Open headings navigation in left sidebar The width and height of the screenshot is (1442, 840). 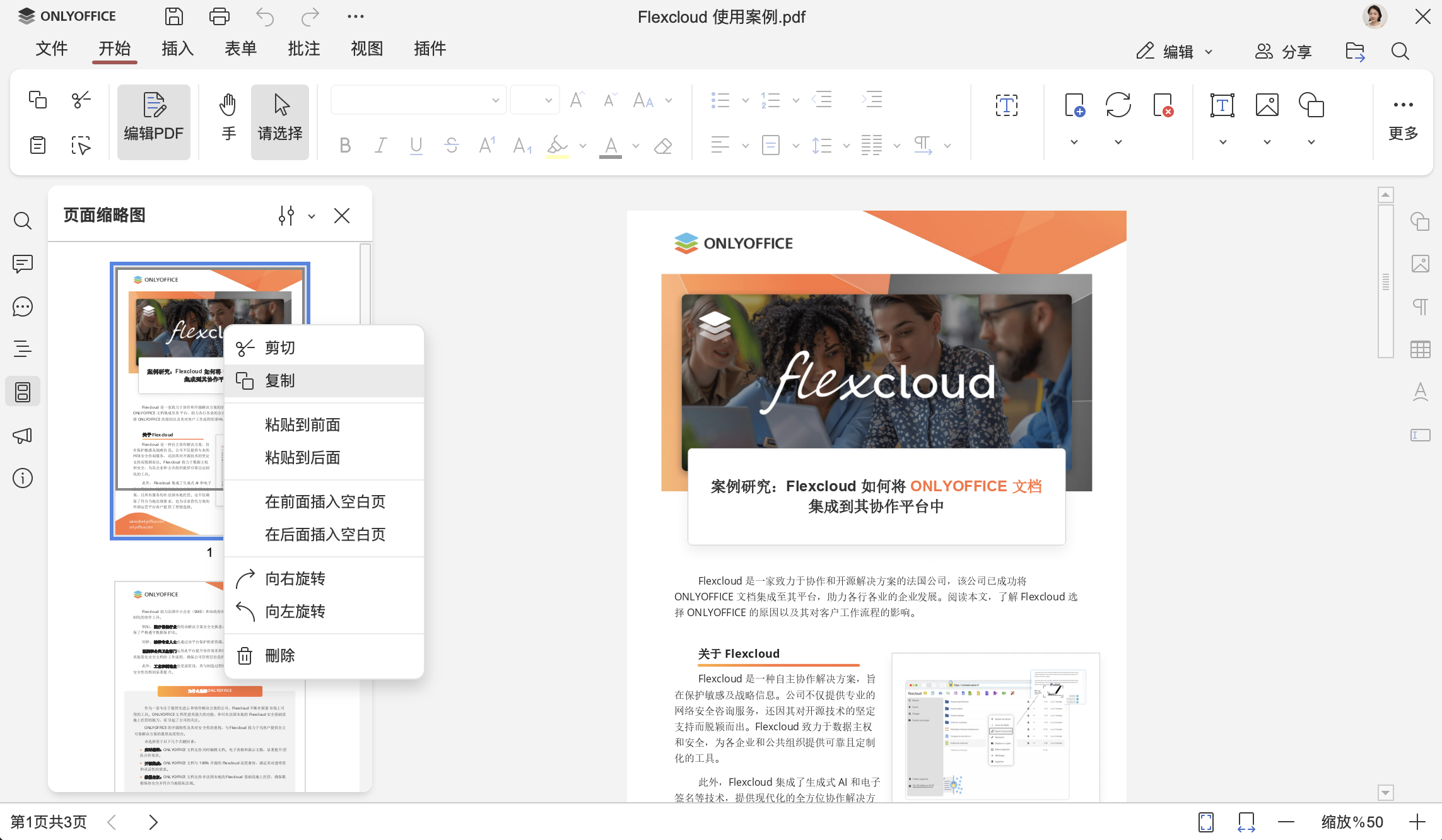pos(23,349)
